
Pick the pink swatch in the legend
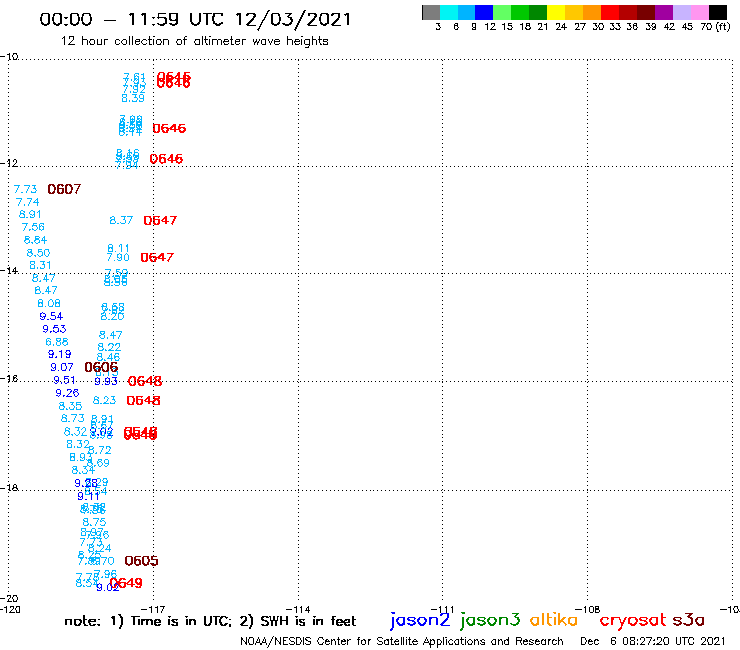click(x=699, y=12)
